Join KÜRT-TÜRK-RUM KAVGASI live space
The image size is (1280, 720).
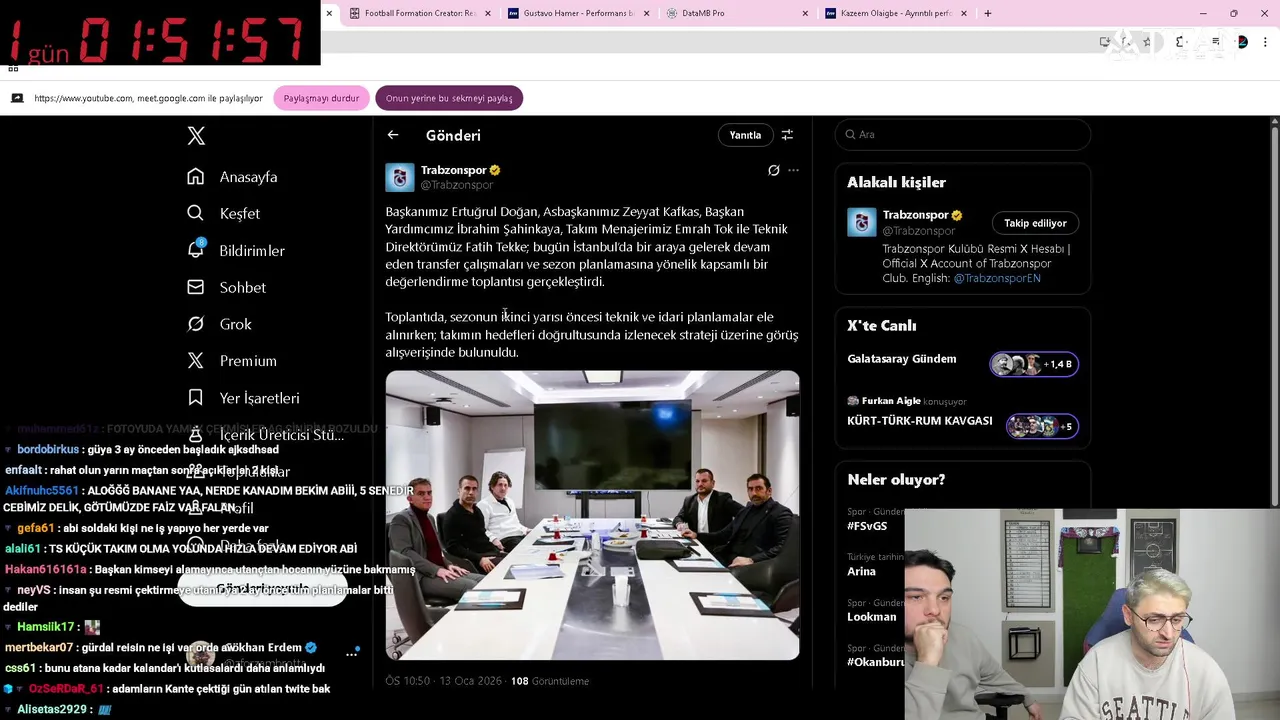point(920,421)
